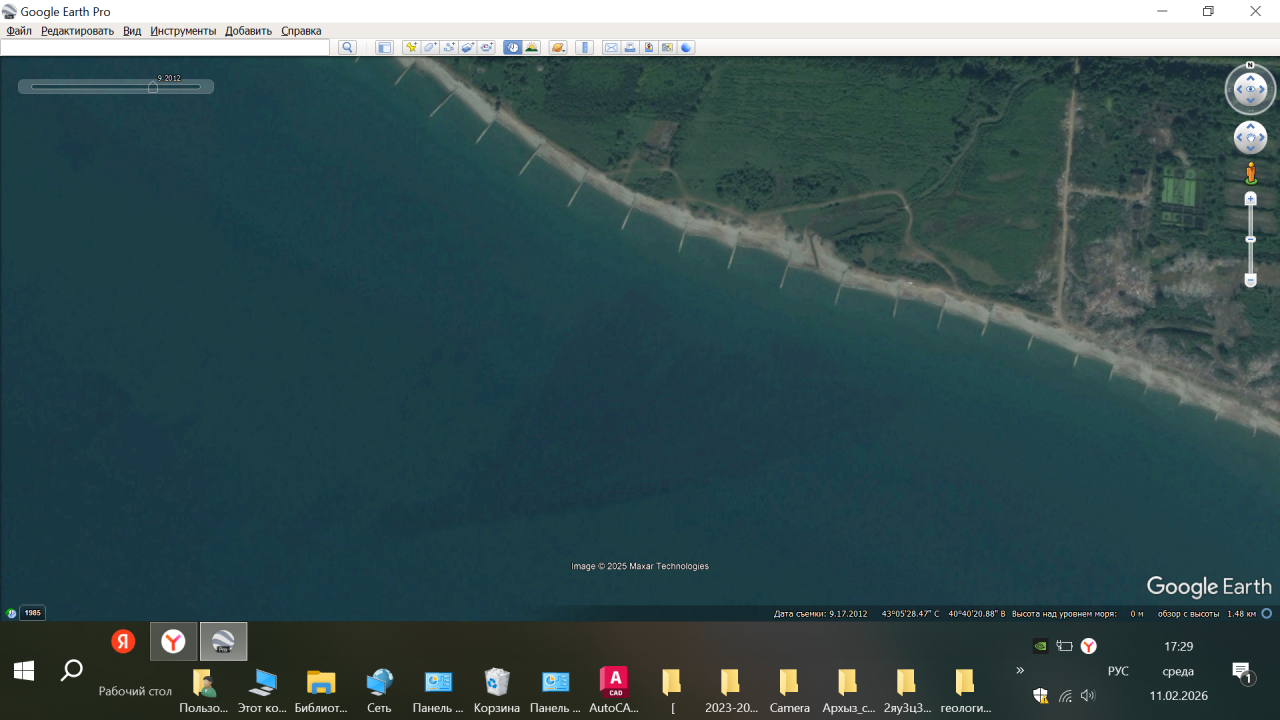Screen dimensions: 1280x720
Task: Click the Record a Tour icon
Action: (486, 48)
